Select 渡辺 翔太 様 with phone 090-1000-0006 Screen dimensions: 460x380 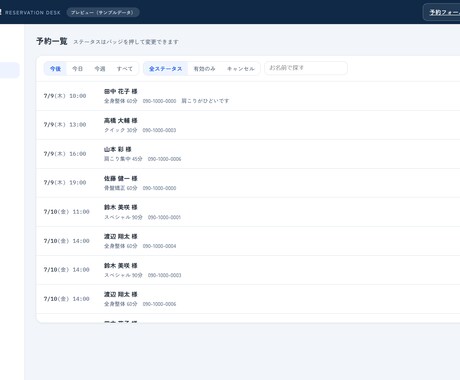(120, 294)
